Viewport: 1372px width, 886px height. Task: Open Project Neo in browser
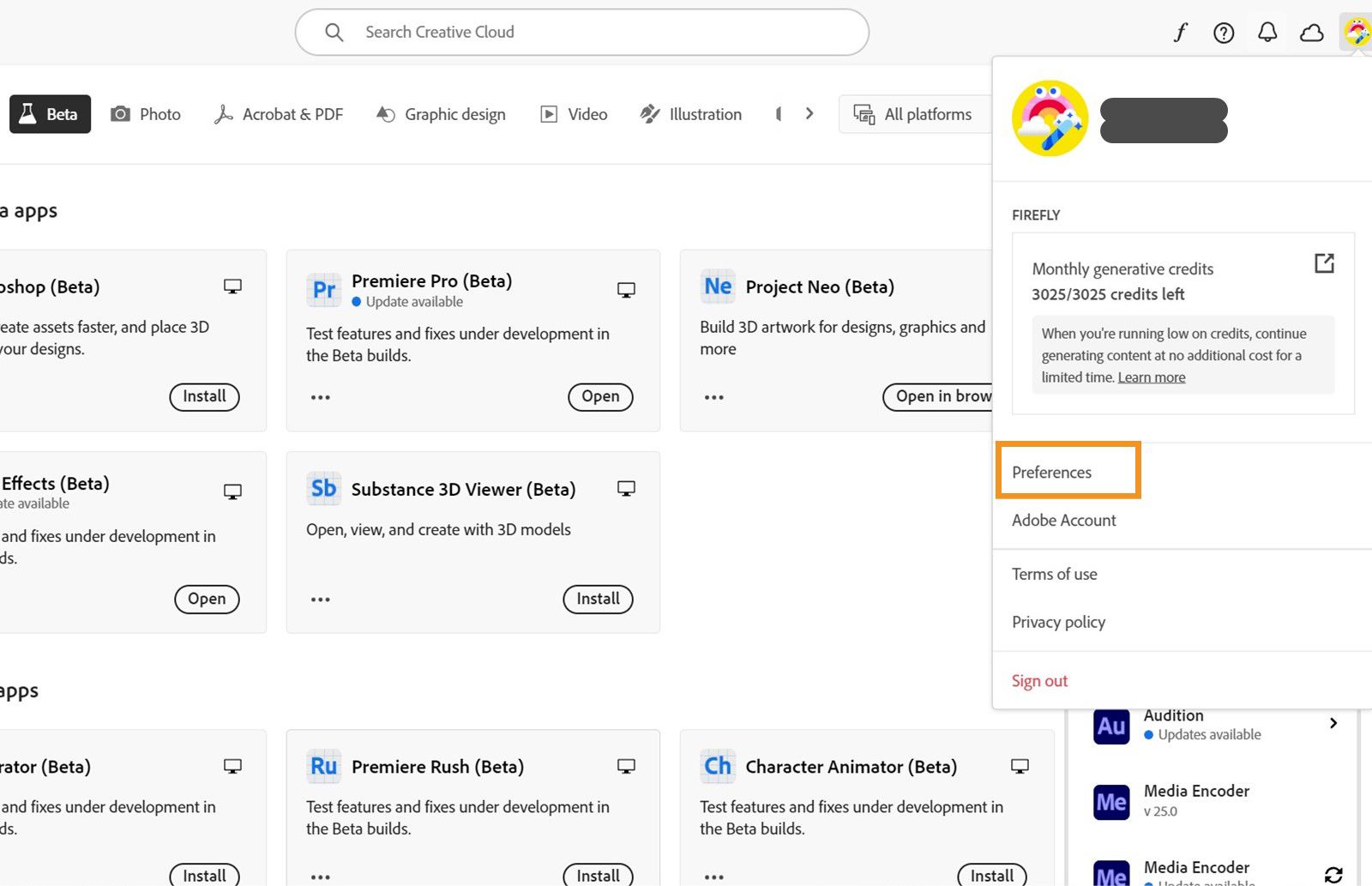tap(938, 397)
